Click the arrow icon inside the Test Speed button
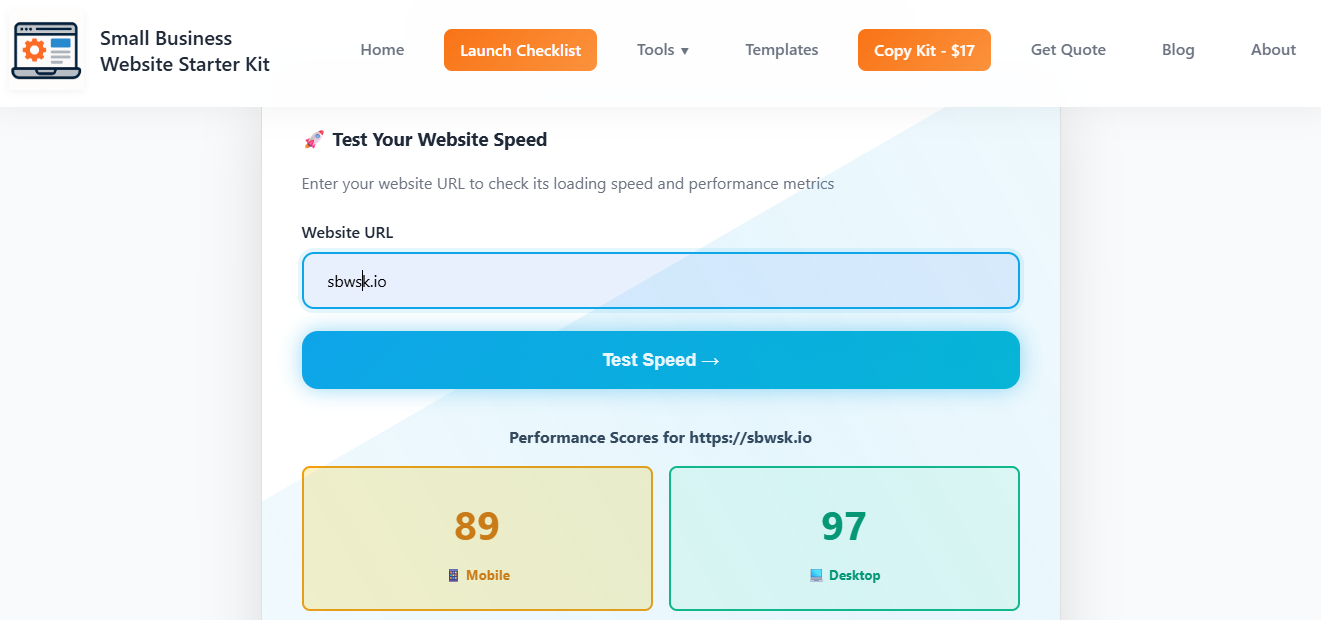Screen dimensions: 1321x620 [x=711, y=360]
